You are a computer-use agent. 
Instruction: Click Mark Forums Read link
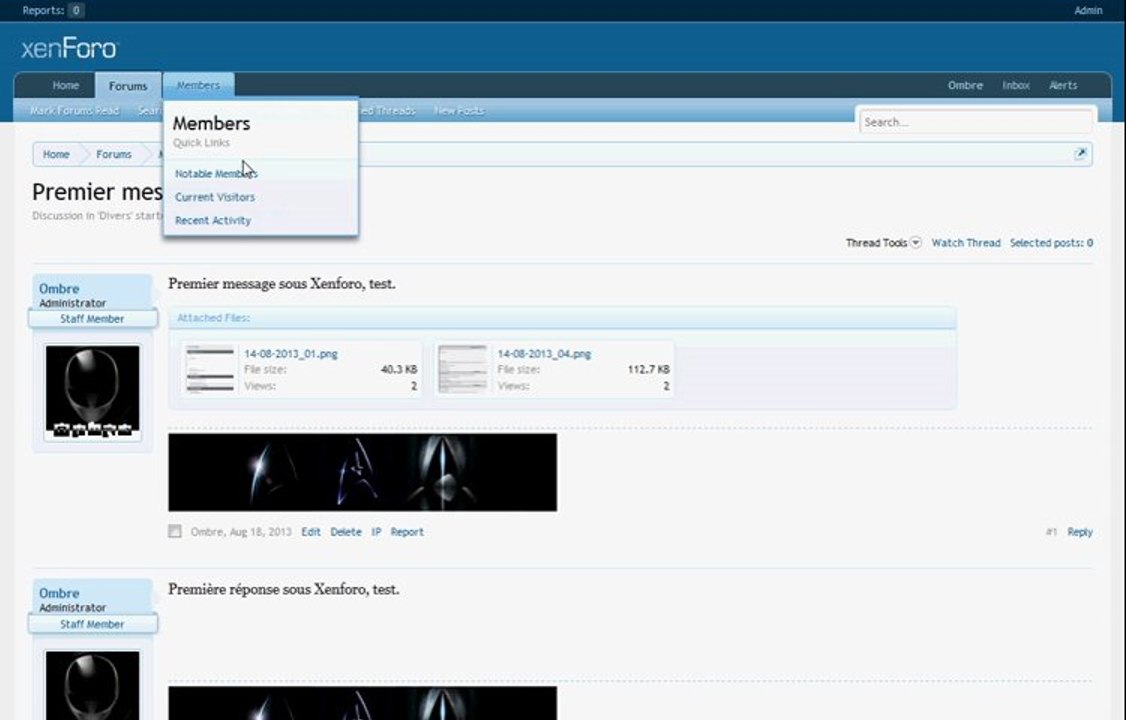click(74, 111)
